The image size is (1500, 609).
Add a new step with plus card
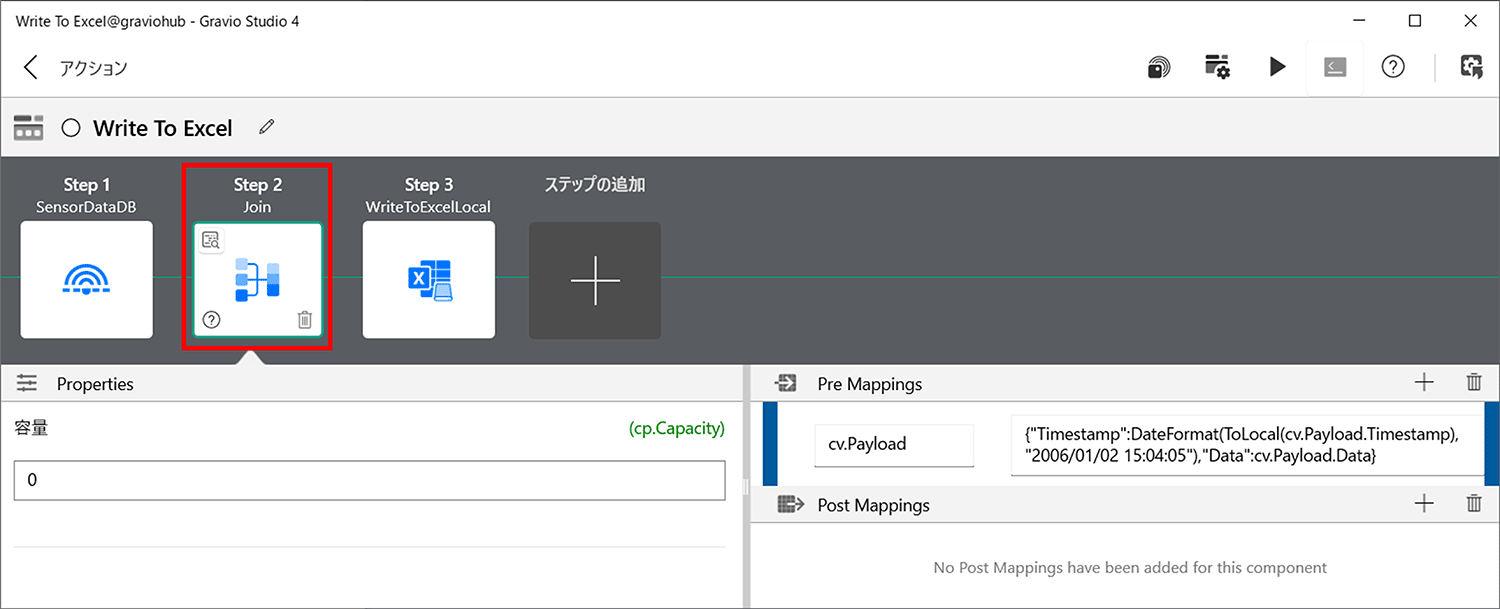pos(595,280)
